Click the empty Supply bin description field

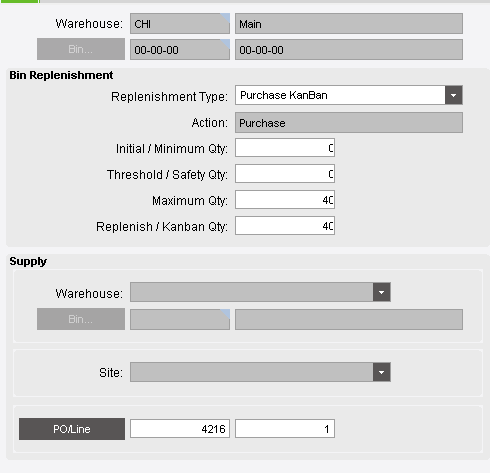[x=349, y=320]
